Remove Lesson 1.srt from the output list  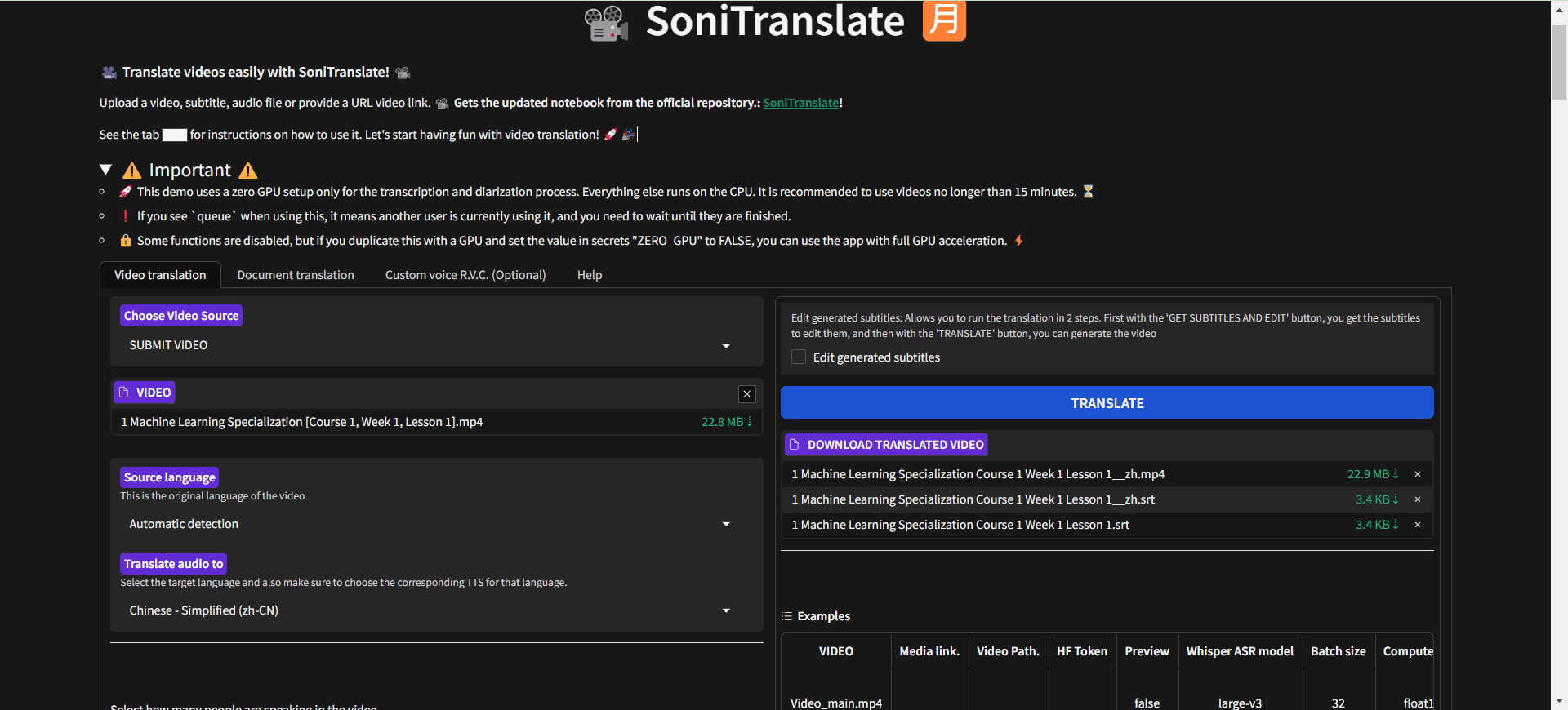click(x=1418, y=525)
